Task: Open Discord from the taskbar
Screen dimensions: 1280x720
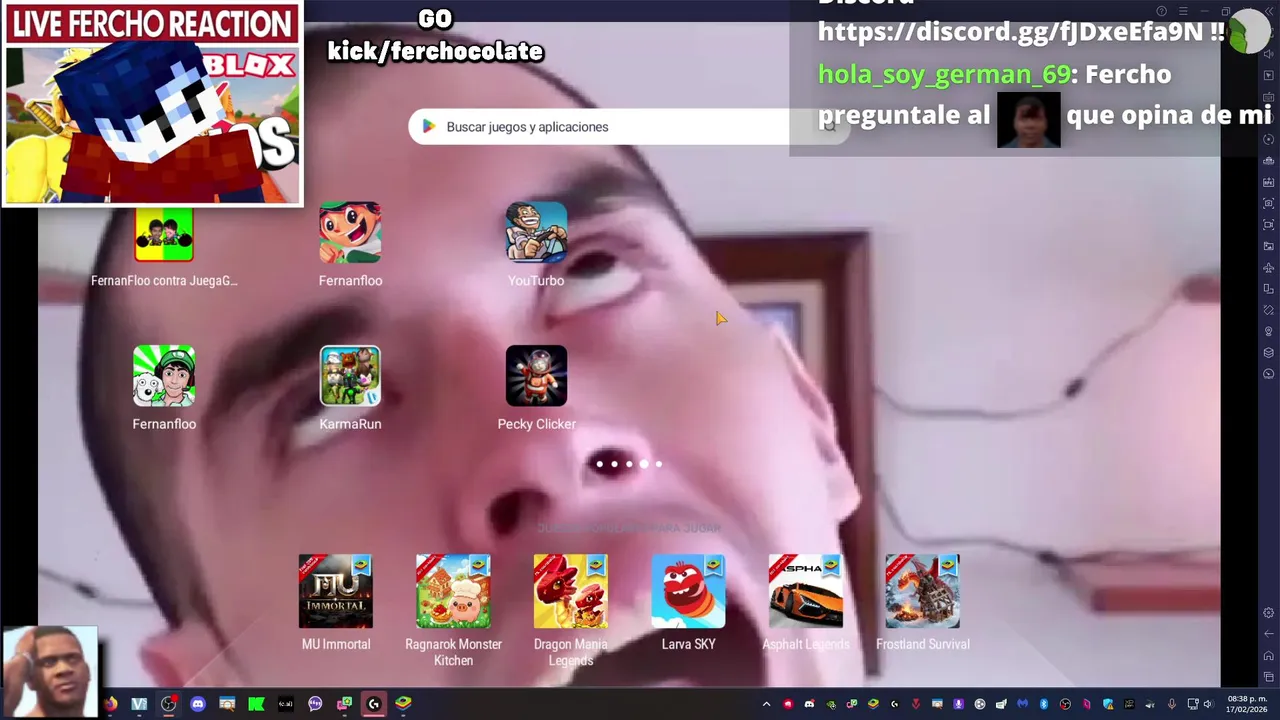Action: (x=198, y=704)
